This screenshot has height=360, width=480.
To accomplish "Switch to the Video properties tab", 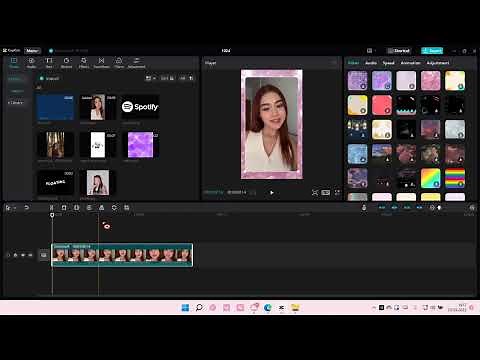I will 353,63.
